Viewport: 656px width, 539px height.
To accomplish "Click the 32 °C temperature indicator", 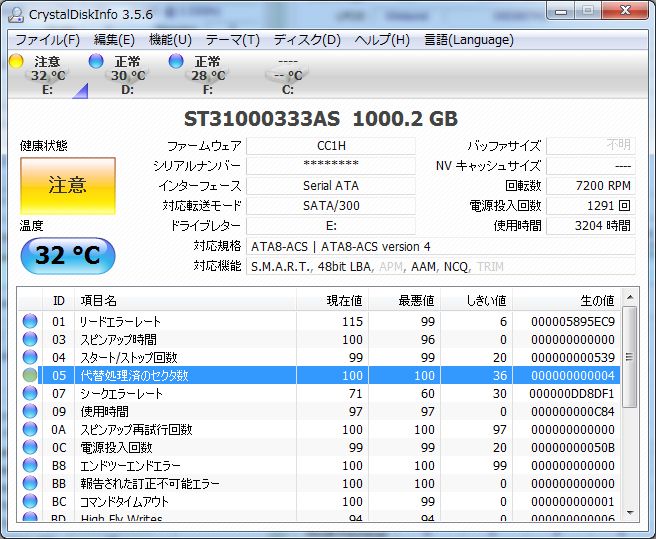I will (x=68, y=255).
